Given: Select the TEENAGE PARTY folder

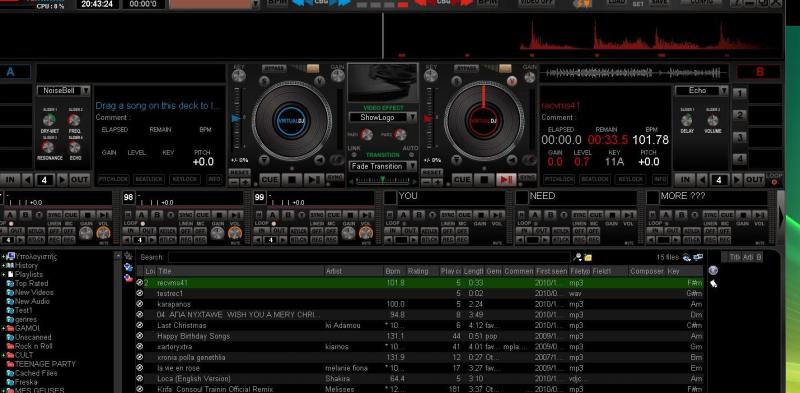Looking at the screenshot, I should (x=45, y=364).
